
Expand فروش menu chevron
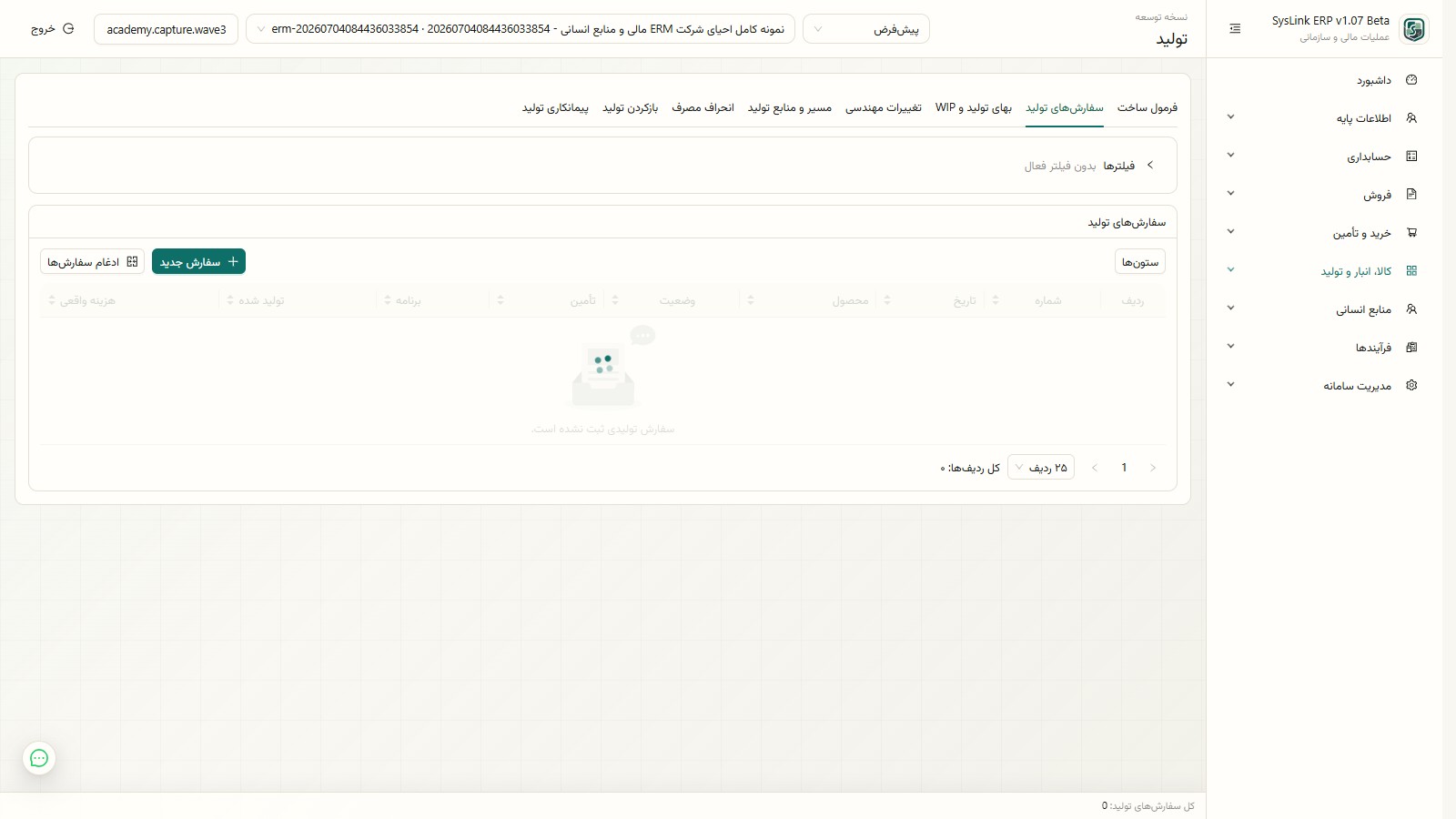(1230, 194)
